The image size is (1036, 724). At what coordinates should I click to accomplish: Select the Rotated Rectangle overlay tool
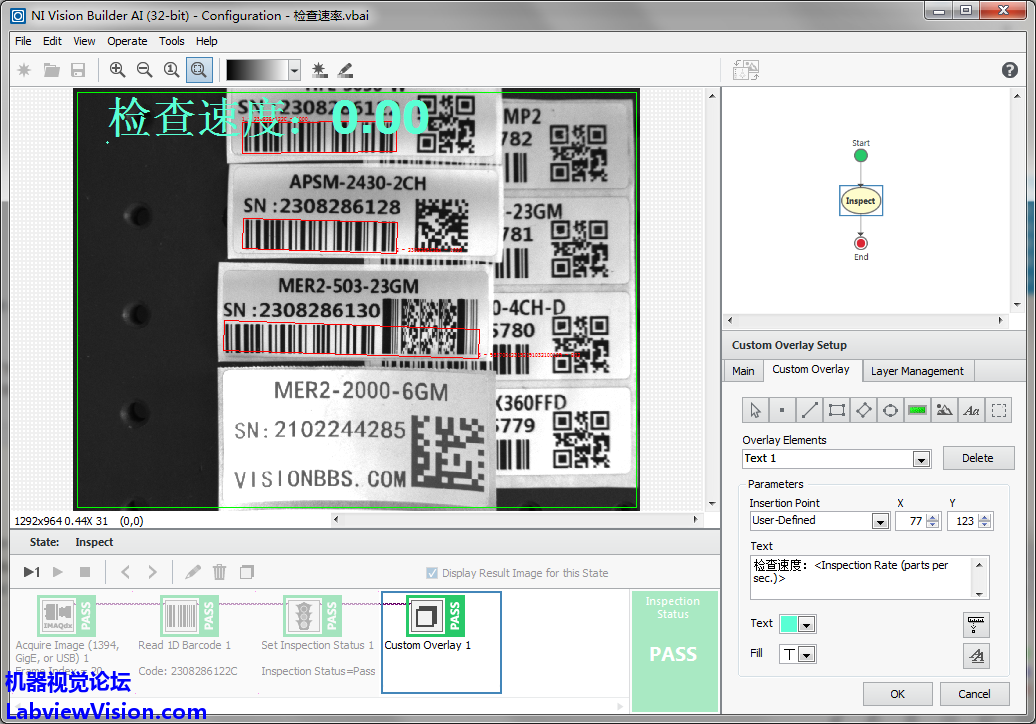tap(864, 410)
